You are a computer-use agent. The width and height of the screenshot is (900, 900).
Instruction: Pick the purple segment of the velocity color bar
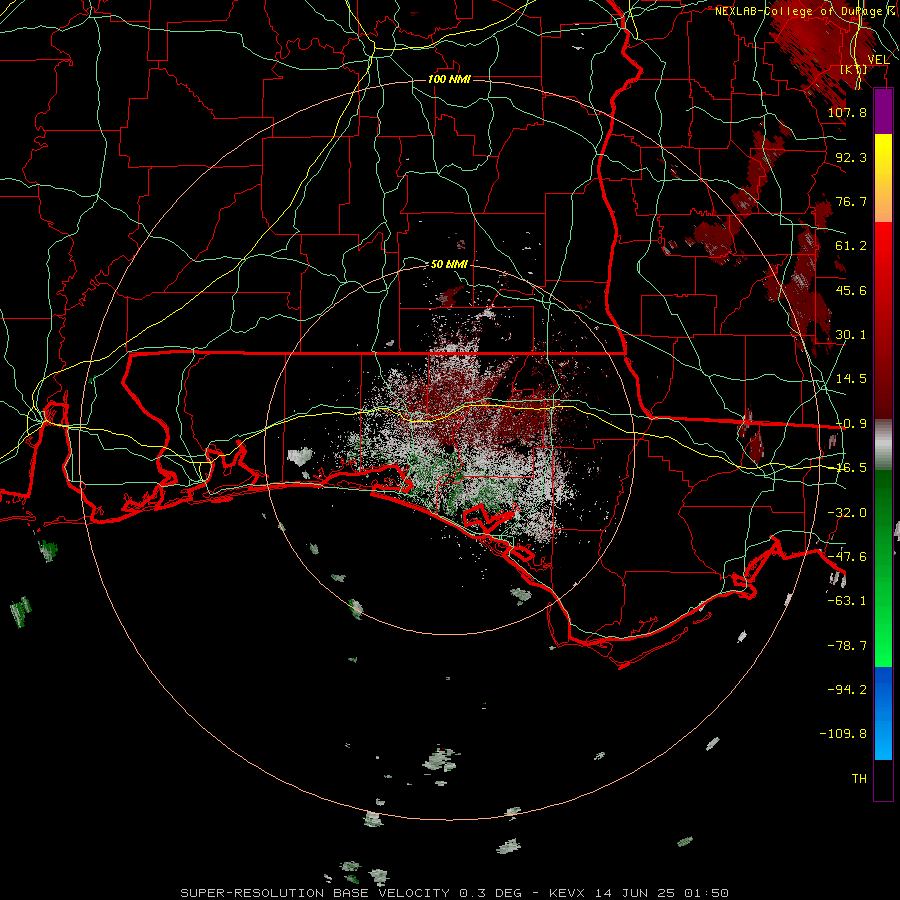pos(883,112)
